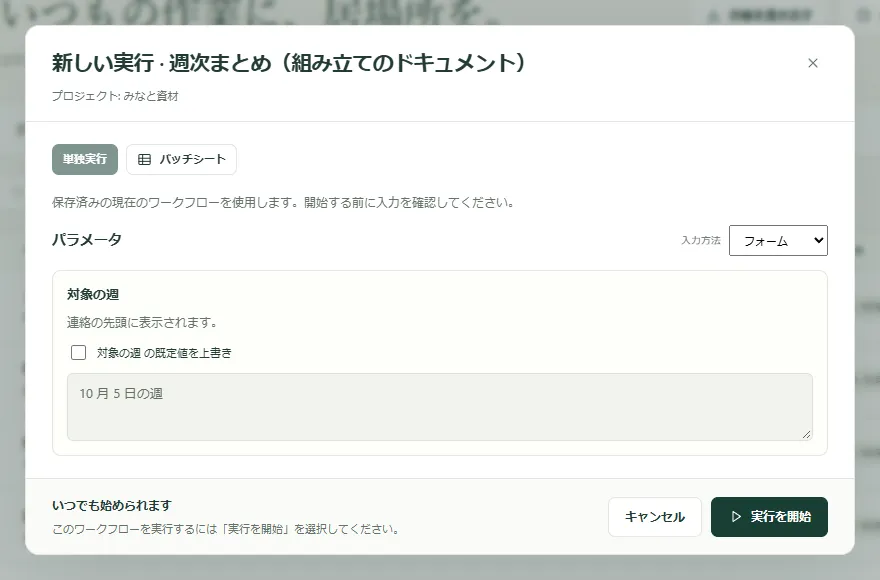Click the 「実行を開始」を選択してください hint text
This screenshot has height=580, width=880.
(226, 529)
